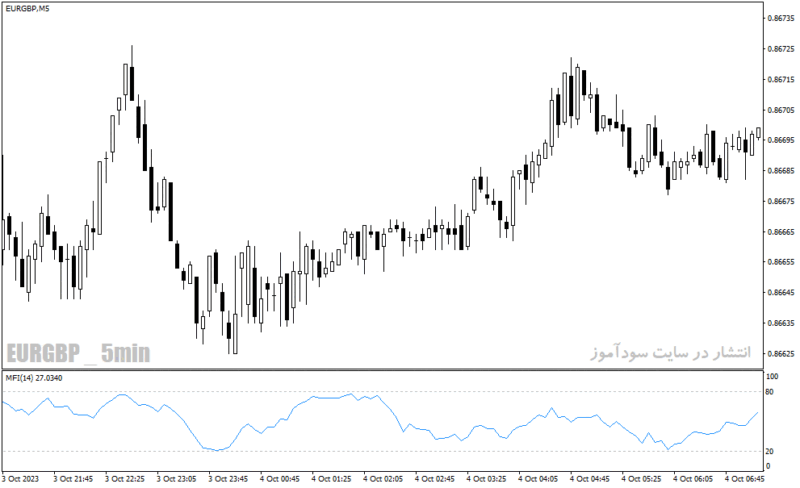Click the 4 Oct 00:45 time label
Viewport: 800px width, 488px height.
[x=280, y=479]
